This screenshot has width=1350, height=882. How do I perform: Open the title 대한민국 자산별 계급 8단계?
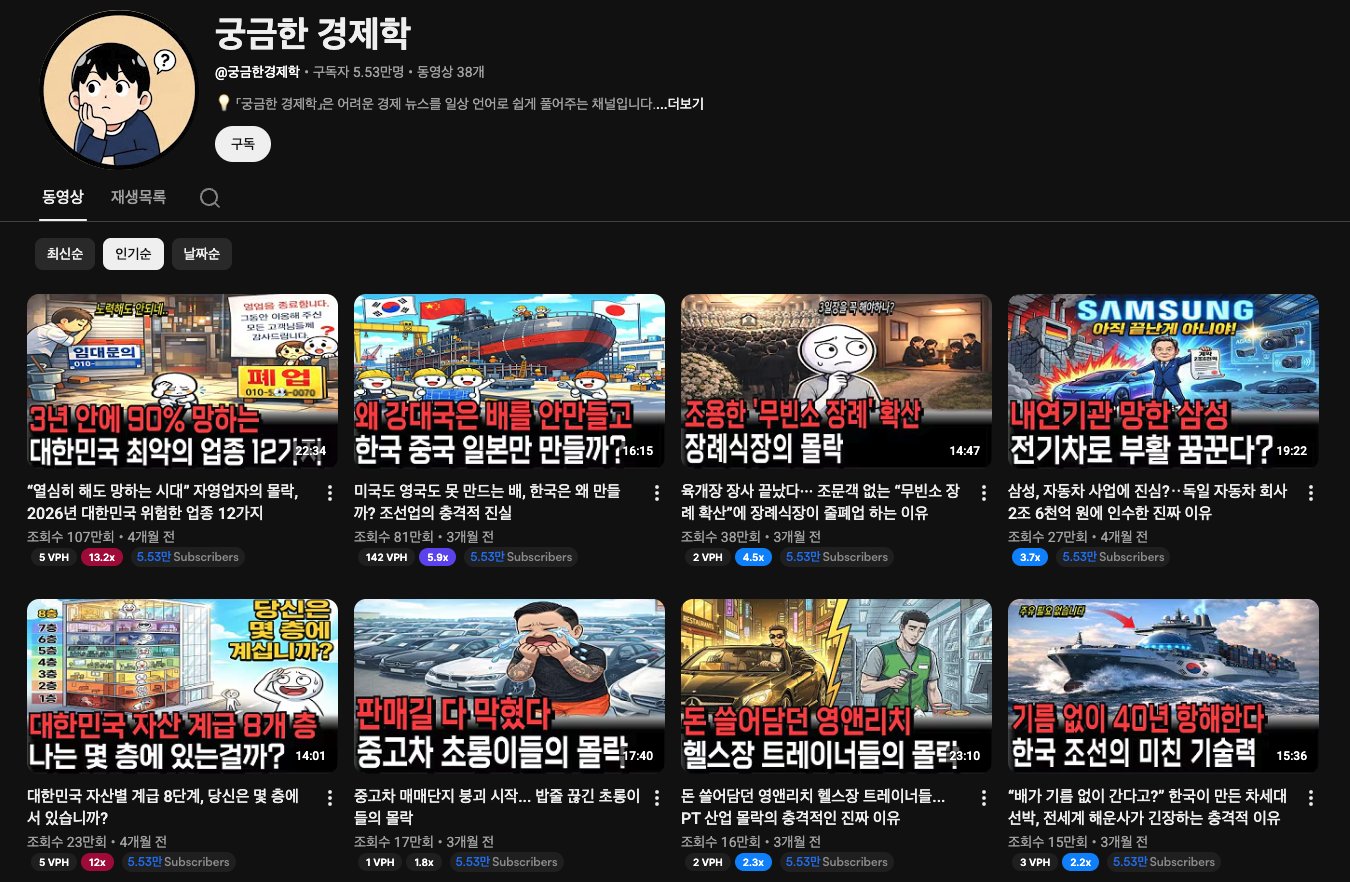coord(165,807)
